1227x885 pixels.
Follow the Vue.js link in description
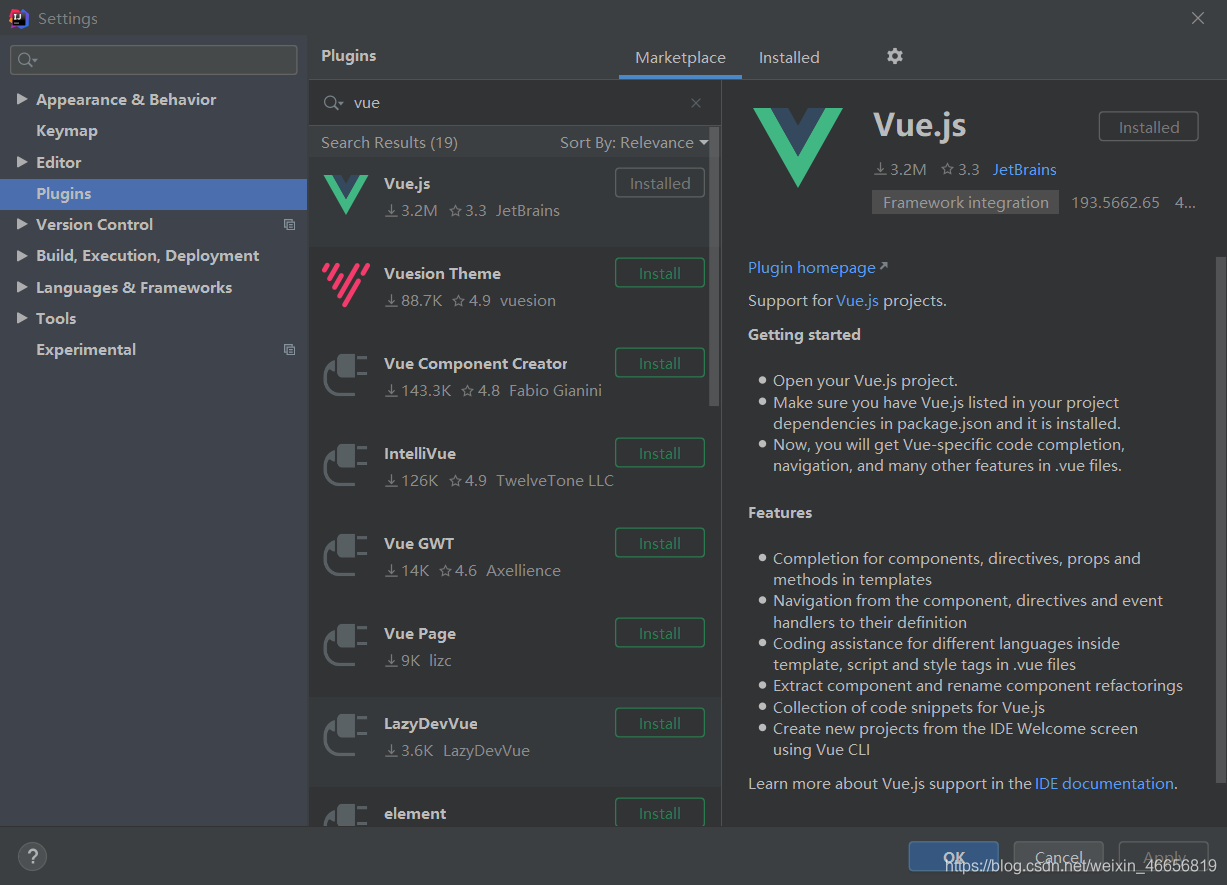858,300
